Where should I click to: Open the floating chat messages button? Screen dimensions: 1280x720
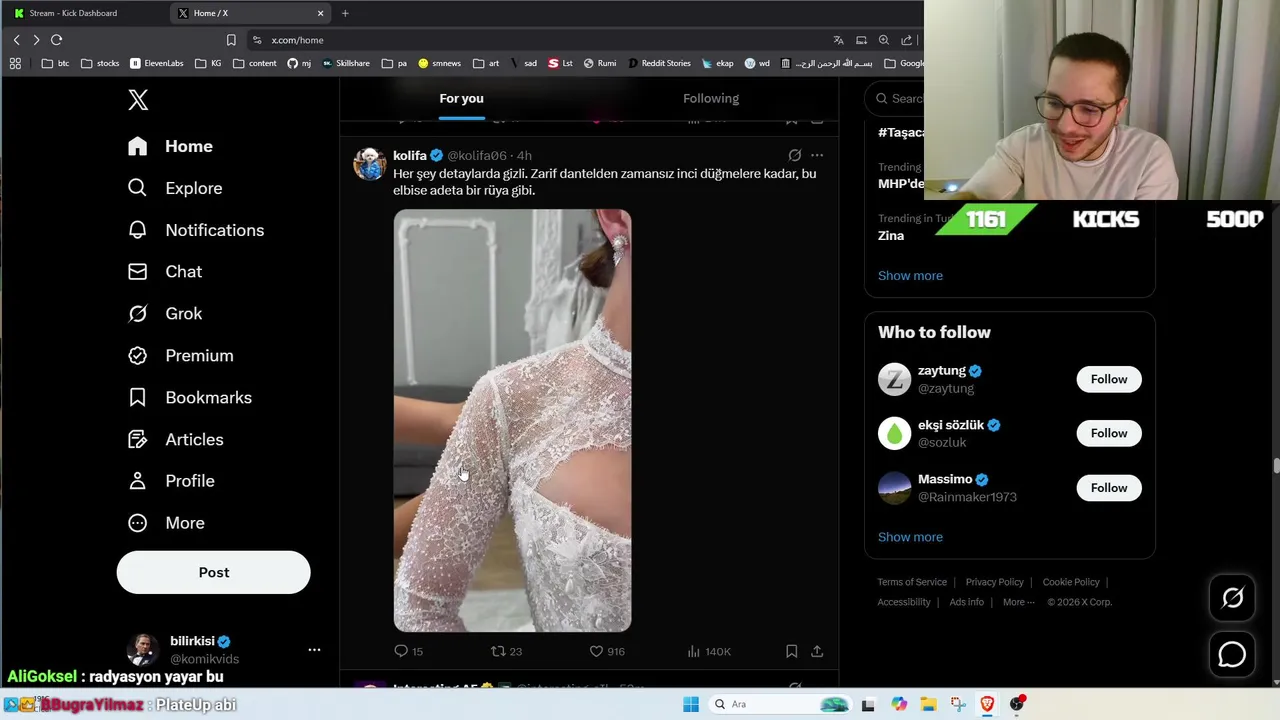point(1232,655)
